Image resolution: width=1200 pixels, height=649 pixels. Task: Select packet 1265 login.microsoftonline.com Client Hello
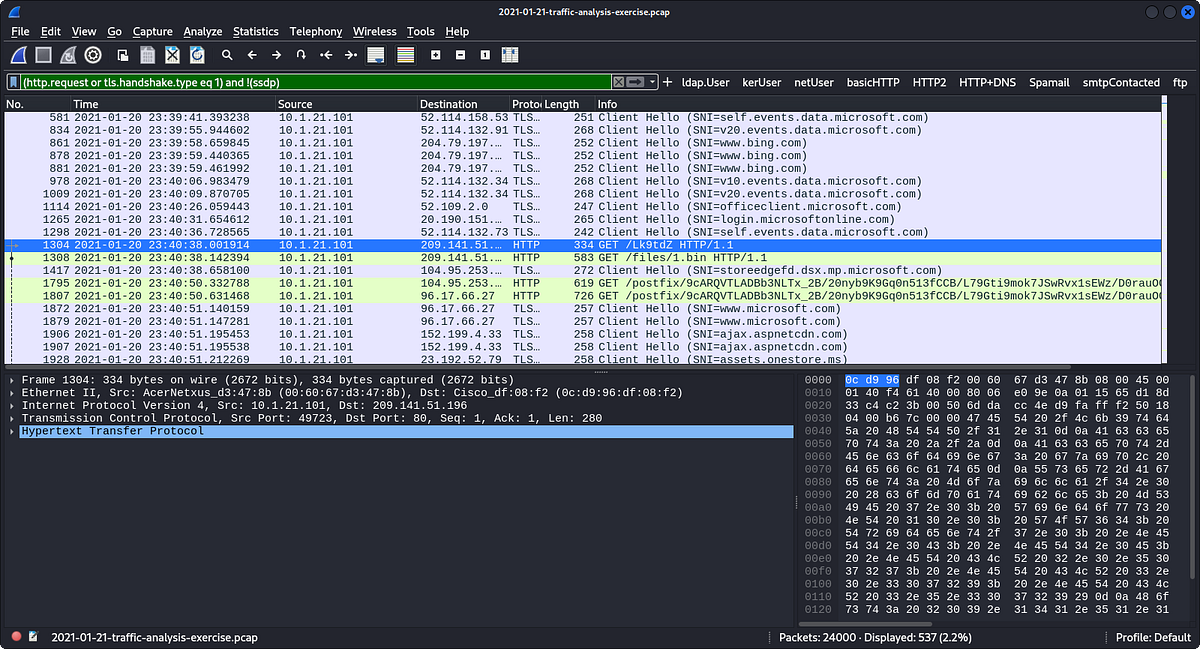click(583, 219)
